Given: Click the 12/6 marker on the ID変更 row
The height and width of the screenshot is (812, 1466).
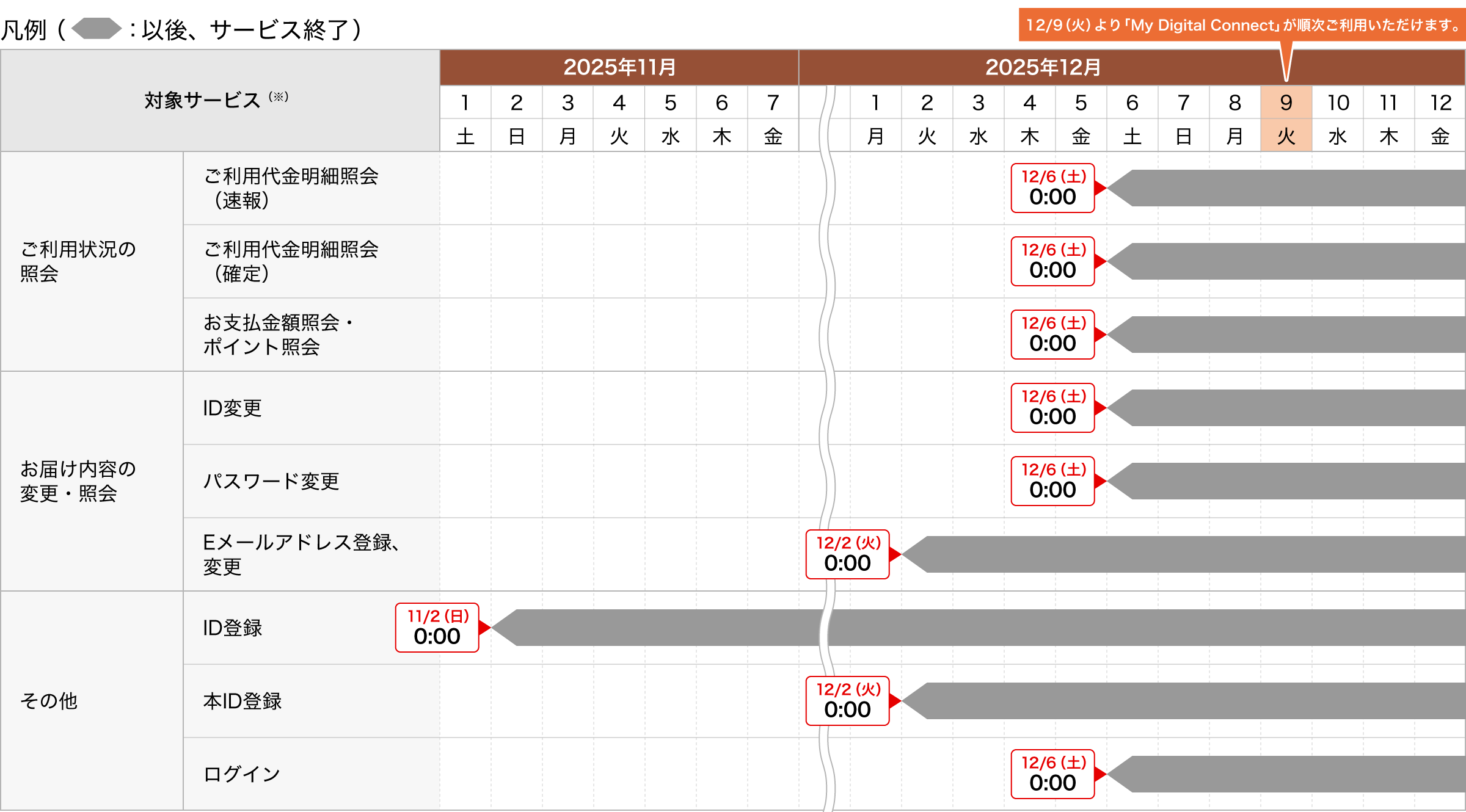Looking at the screenshot, I should (x=1052, y=408).
